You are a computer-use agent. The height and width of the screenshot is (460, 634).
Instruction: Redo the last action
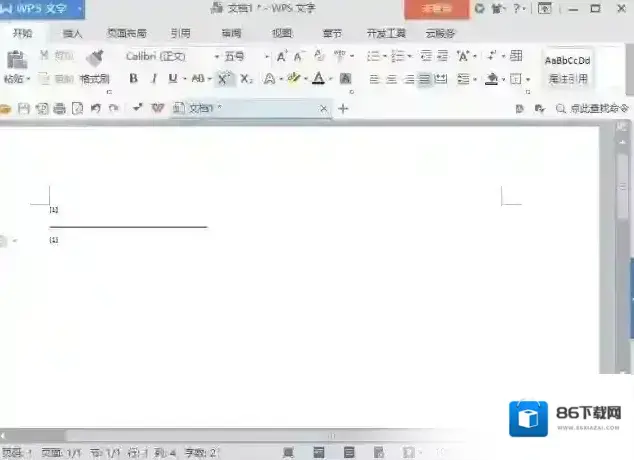pyautogui.click(x=114, y=108)
